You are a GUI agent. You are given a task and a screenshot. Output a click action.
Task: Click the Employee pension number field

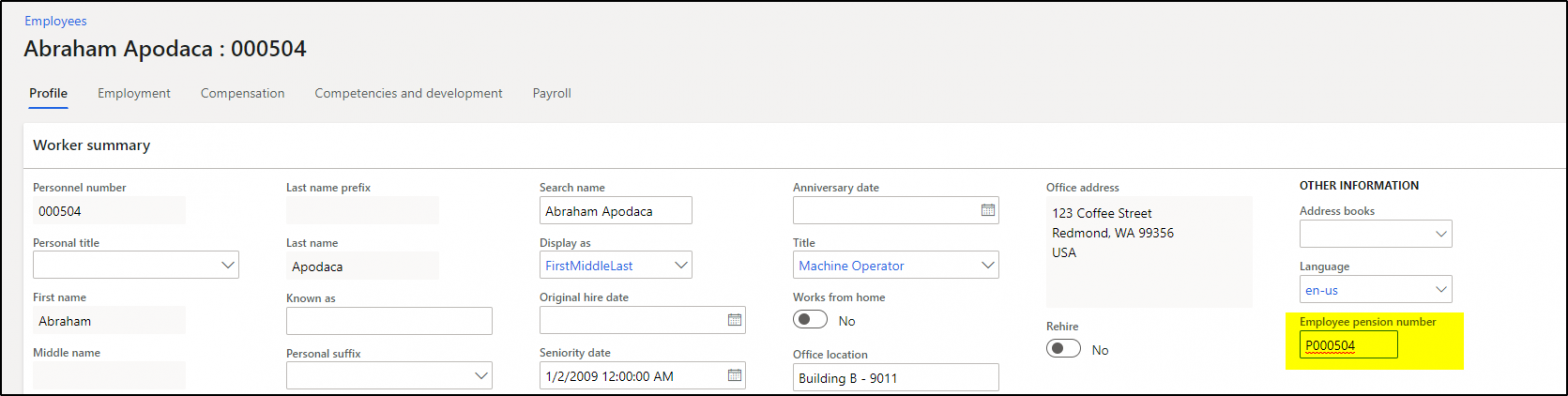(1348, 345)
